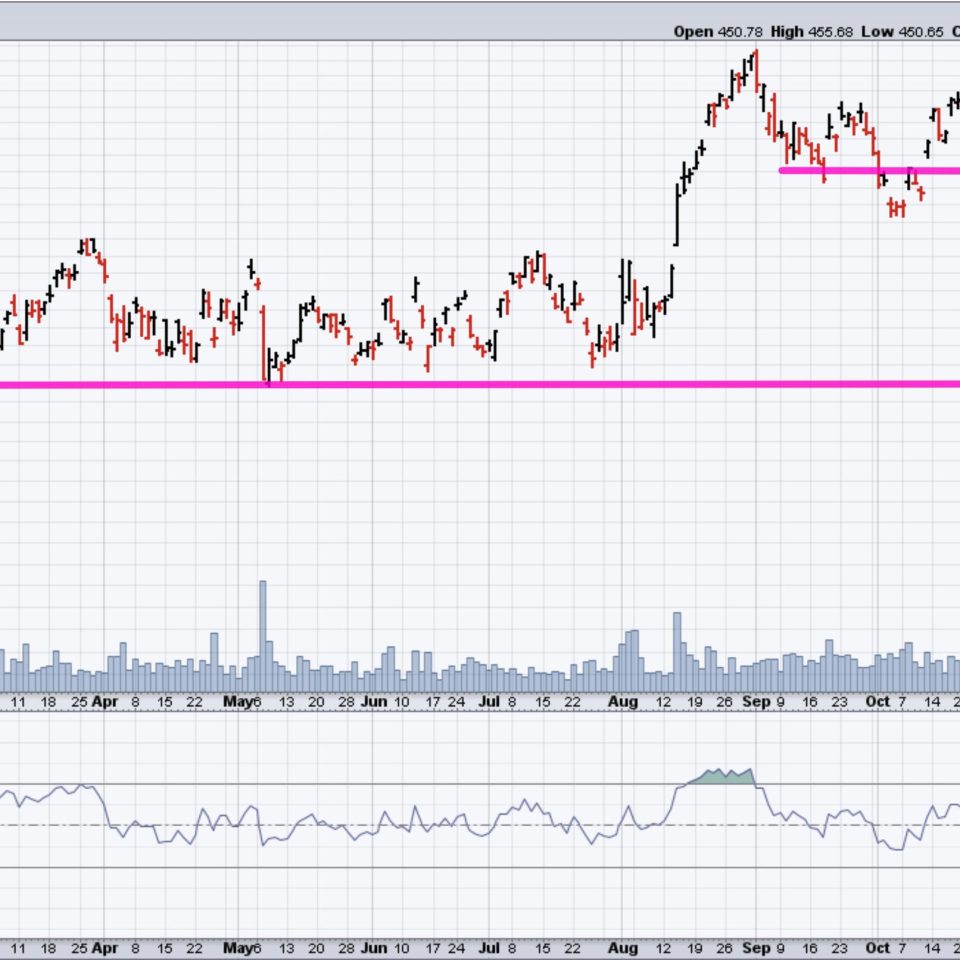Select the Oct label on bottom date axis
Screen dimensions: 960x960
tap(877, 946)
